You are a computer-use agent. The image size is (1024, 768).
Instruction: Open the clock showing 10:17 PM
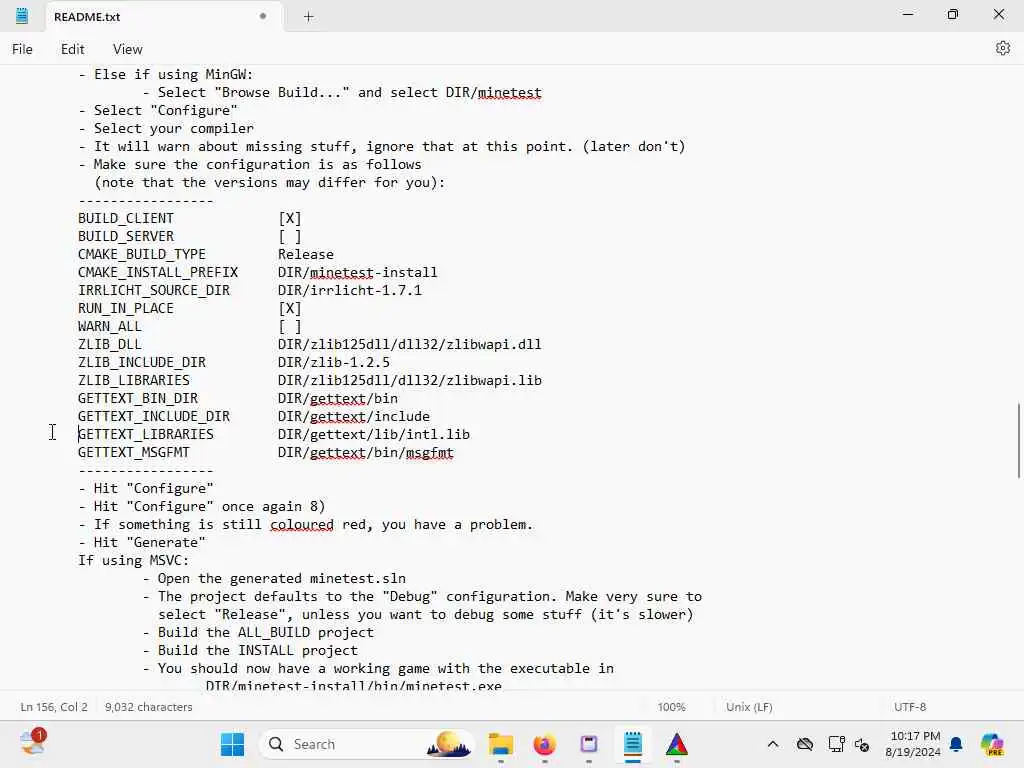(x=913, y=744)
